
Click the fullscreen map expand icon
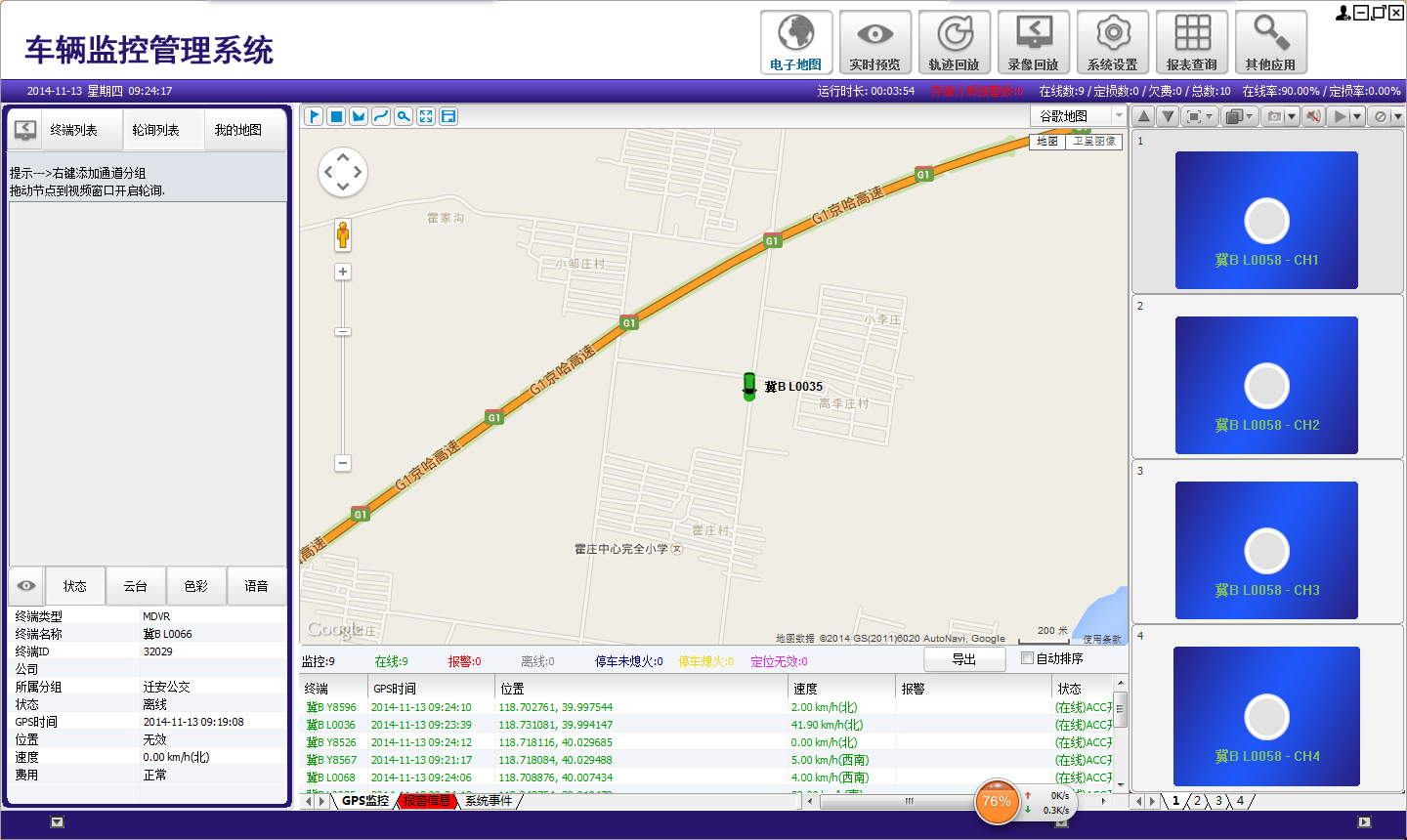pos(426,116)
